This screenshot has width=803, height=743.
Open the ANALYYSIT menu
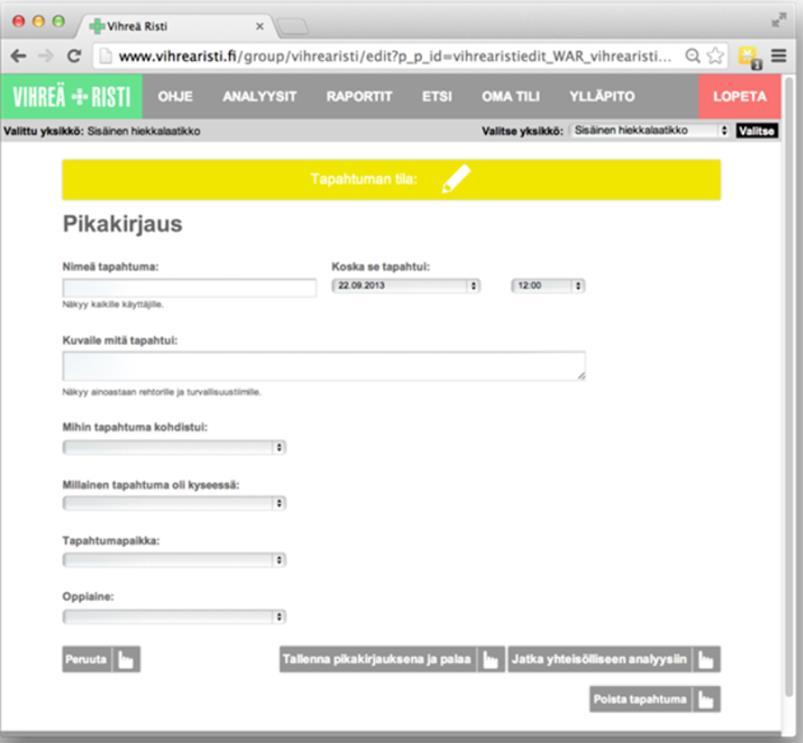click(x=260, y=96)
